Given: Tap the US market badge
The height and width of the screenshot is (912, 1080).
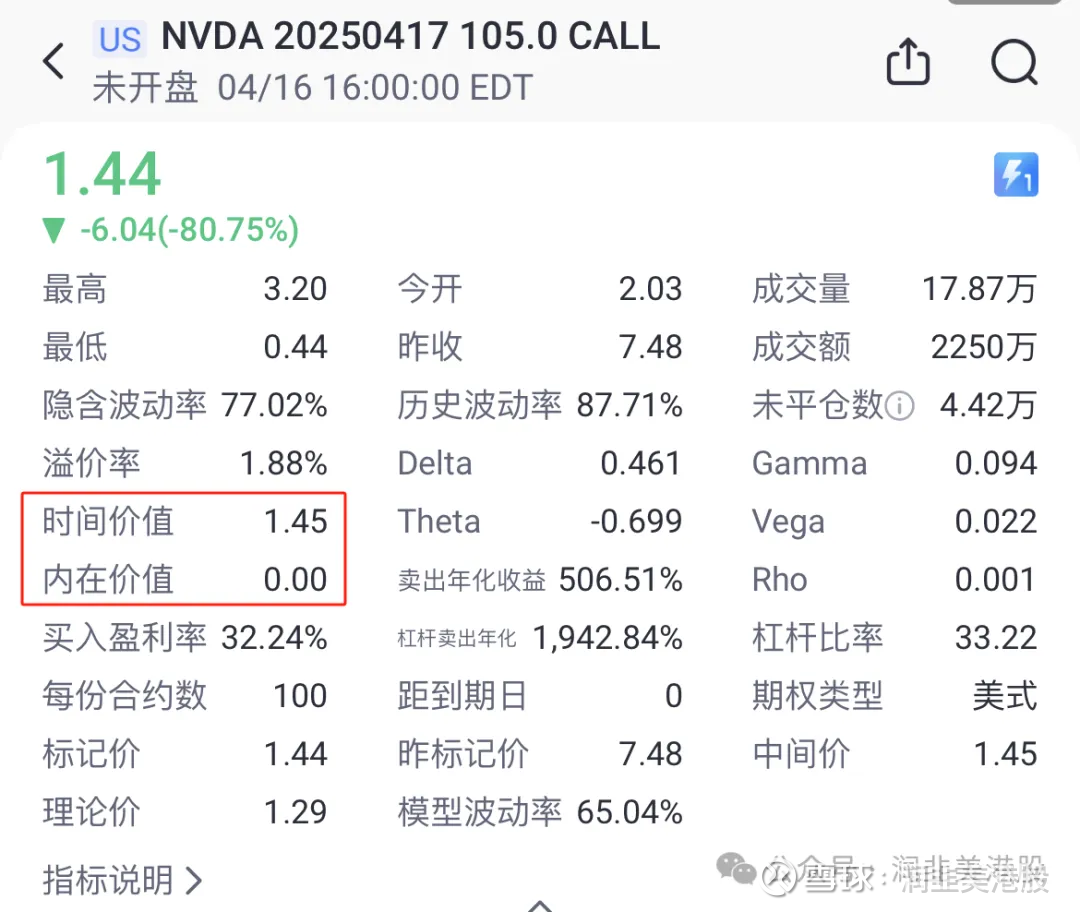Looking at the screenshot, I should pos(119,40).
